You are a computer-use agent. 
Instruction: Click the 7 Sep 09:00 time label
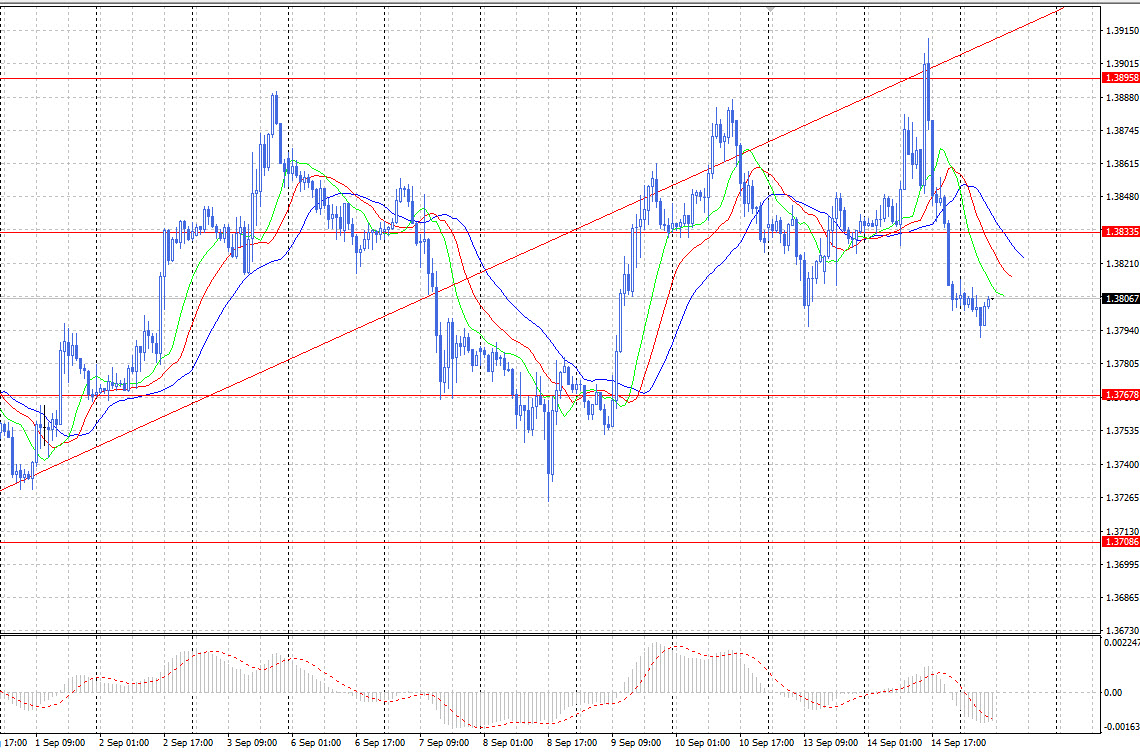pyautogui.click(x=443, y=742)
